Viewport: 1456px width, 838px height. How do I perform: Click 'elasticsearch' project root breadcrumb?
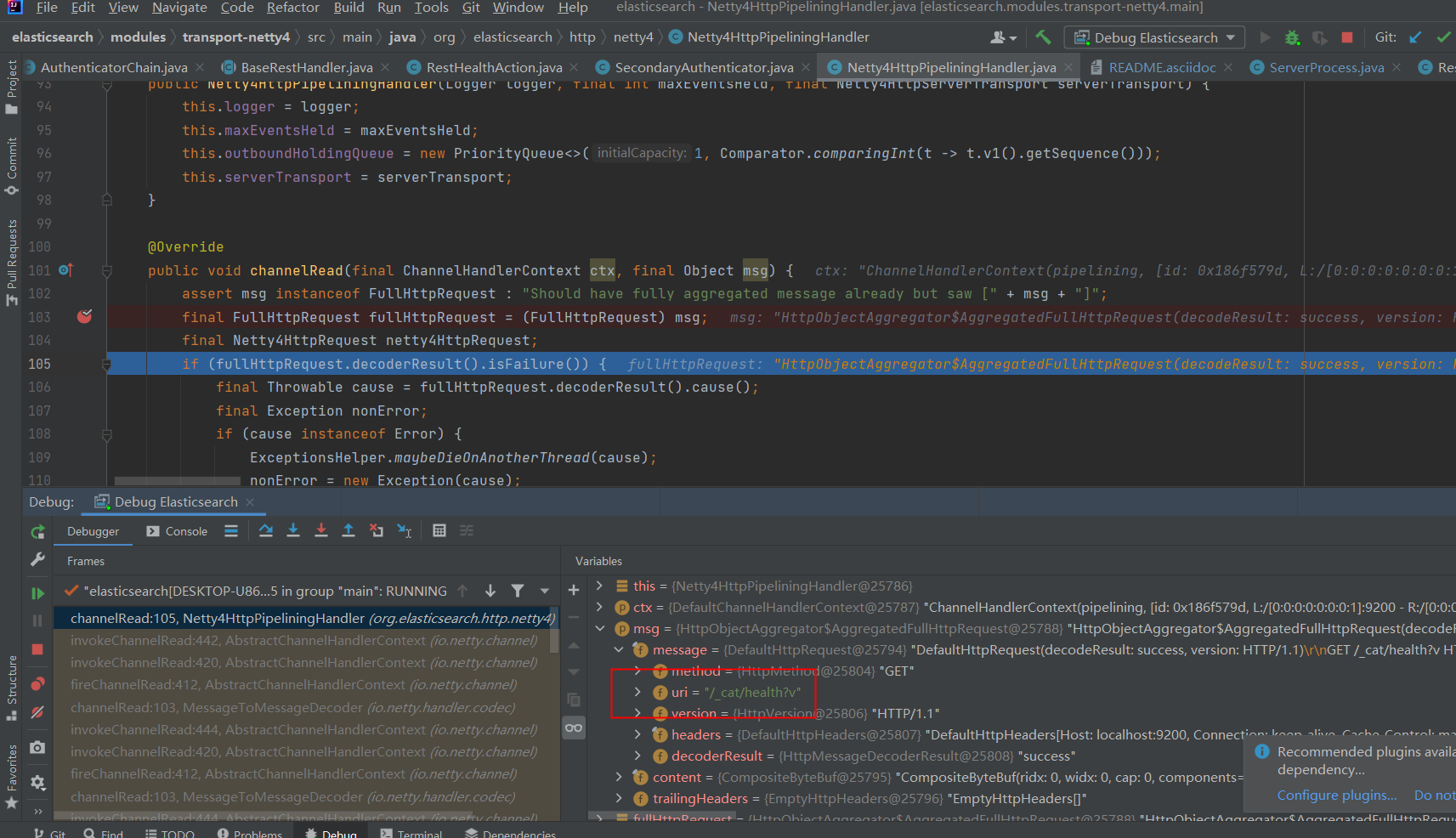(53, 37)
